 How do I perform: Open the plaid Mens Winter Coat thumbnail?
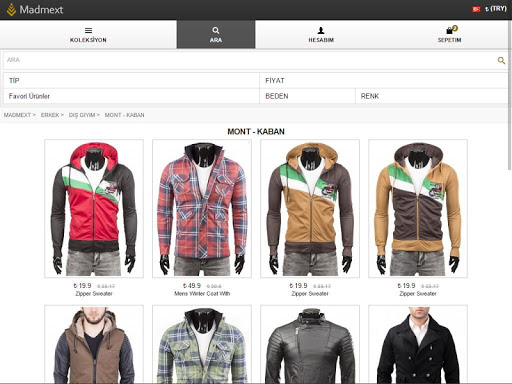point(202,209)
